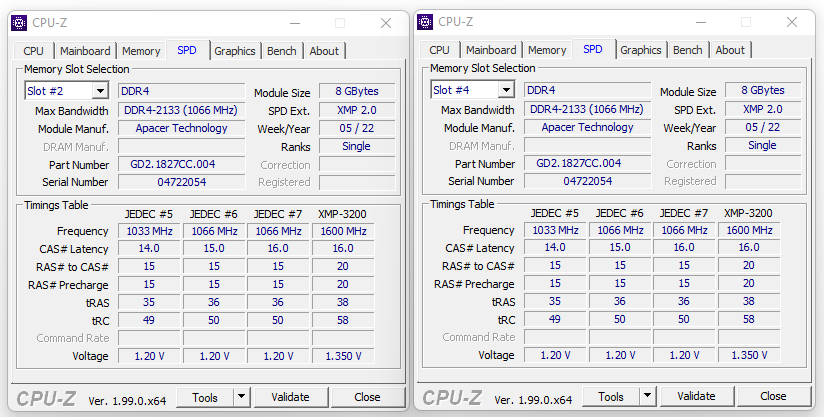This screenshot has width=824, height=417.
Task: Switch to CPU tab in left window
Action: pyautogui.click(x=34, y=51)
